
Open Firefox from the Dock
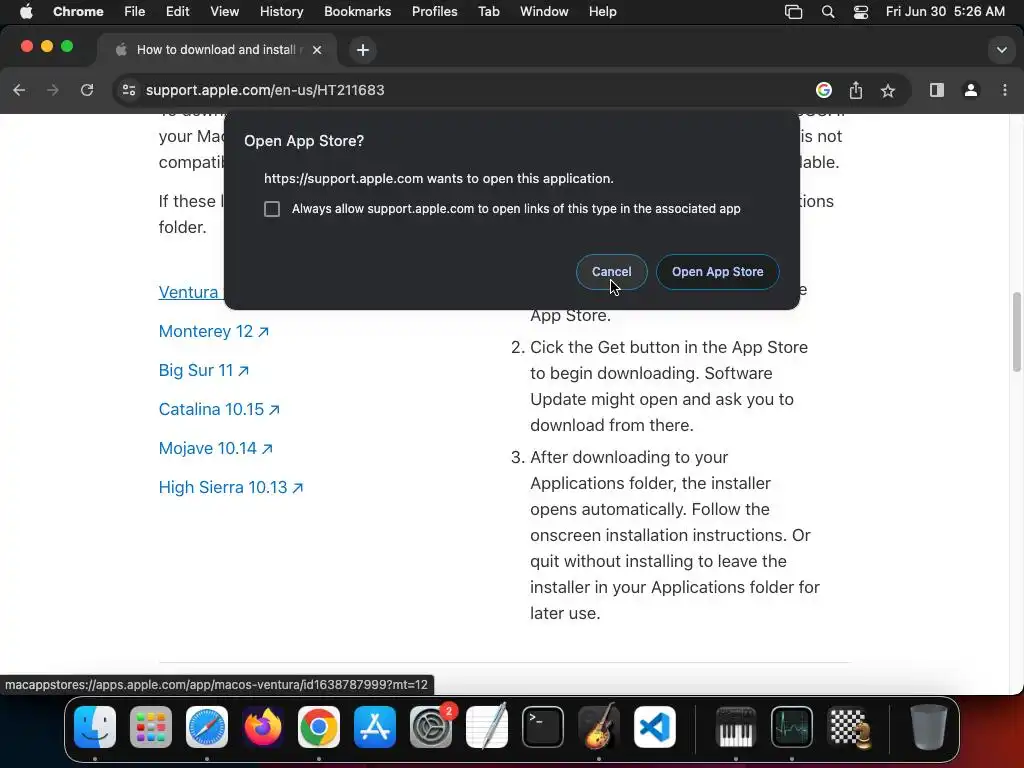[263, 727]
